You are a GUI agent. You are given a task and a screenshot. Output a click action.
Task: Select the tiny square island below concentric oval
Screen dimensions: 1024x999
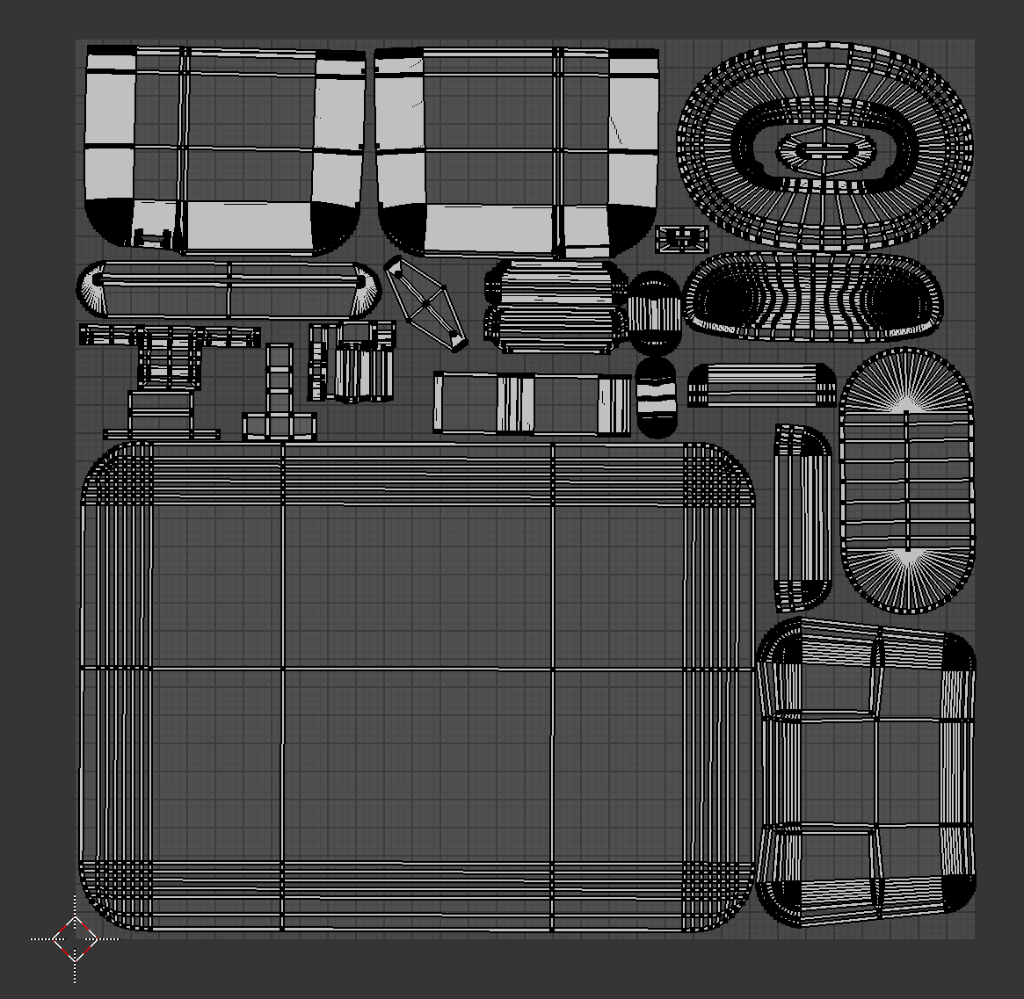pos(682,239)
